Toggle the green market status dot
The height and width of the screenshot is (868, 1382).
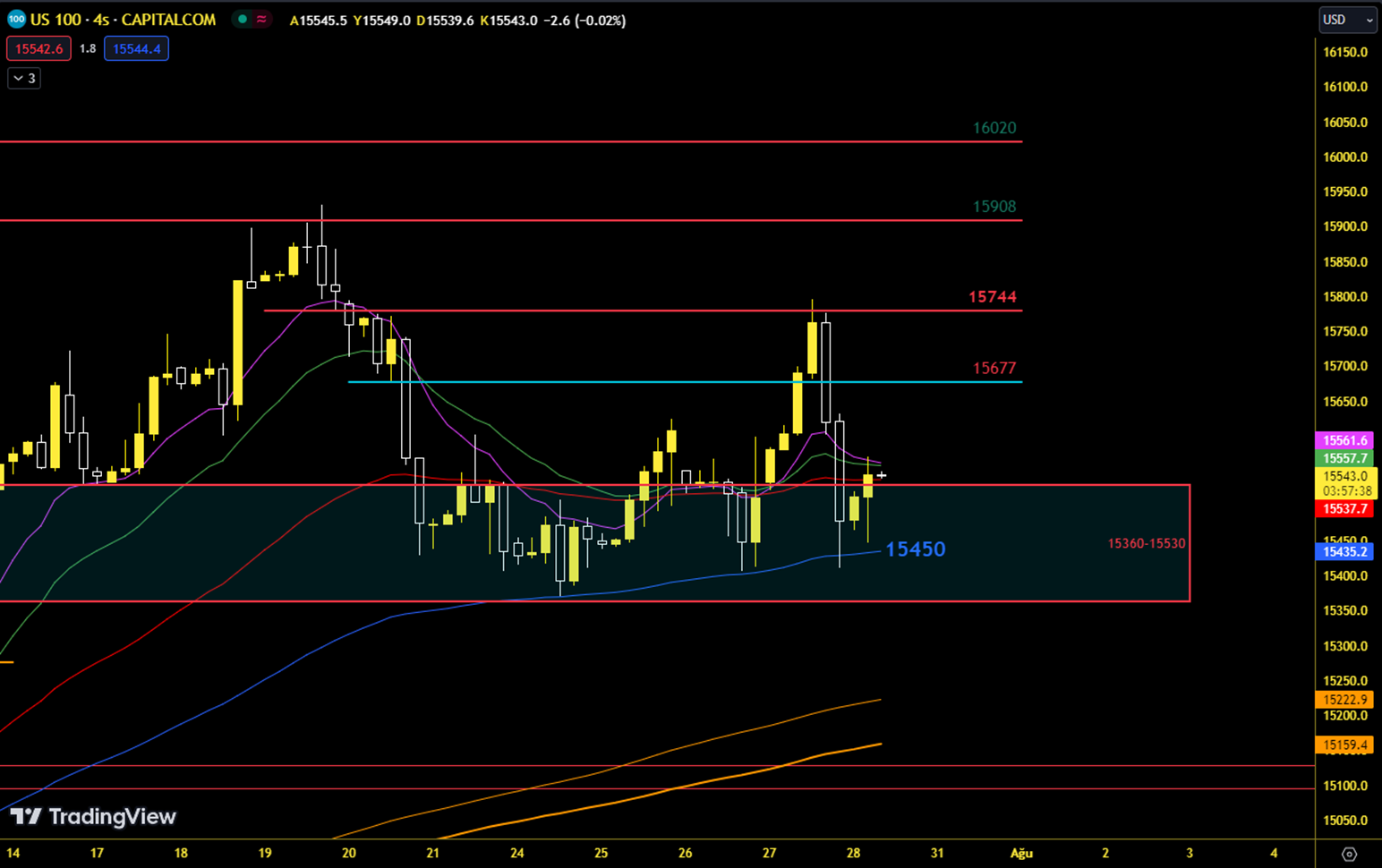(243, 20)
